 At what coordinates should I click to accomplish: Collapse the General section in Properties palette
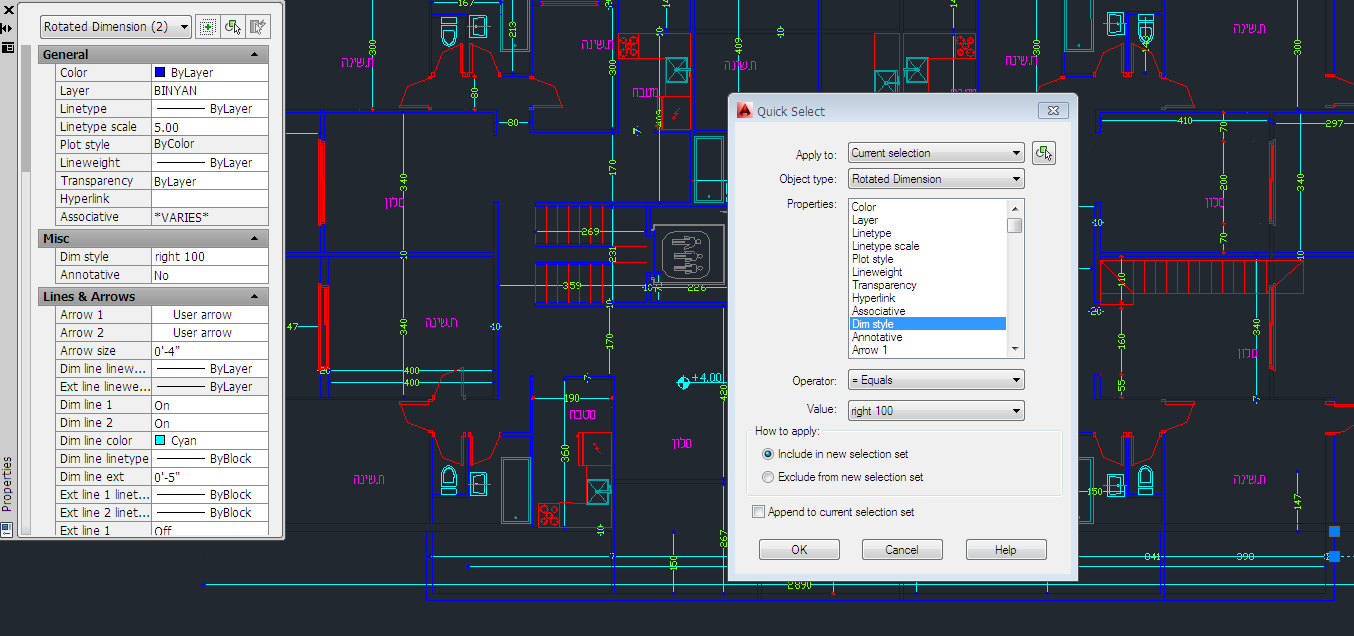point(254,55)
